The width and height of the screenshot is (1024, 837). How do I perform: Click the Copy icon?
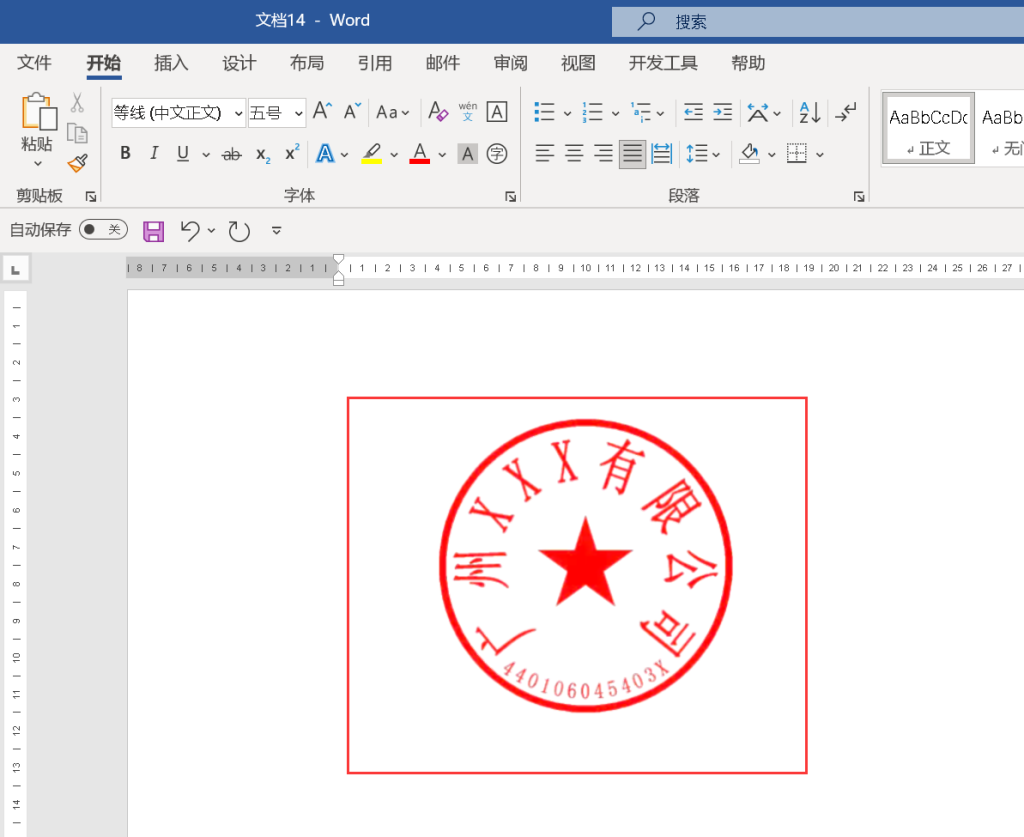77,133
